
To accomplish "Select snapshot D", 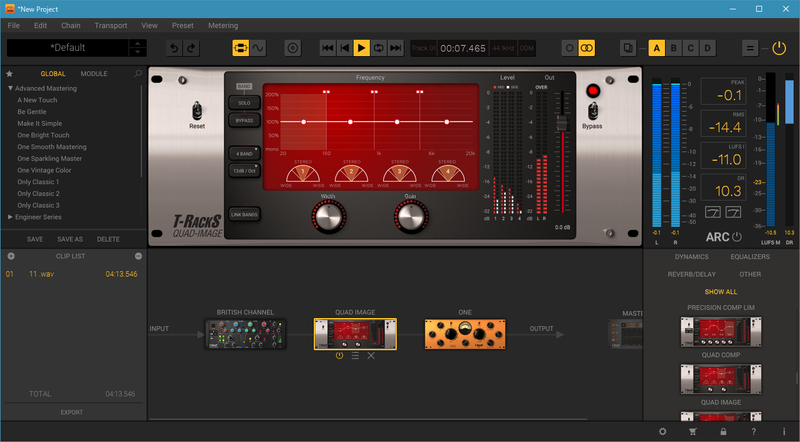I will point(707,48).
